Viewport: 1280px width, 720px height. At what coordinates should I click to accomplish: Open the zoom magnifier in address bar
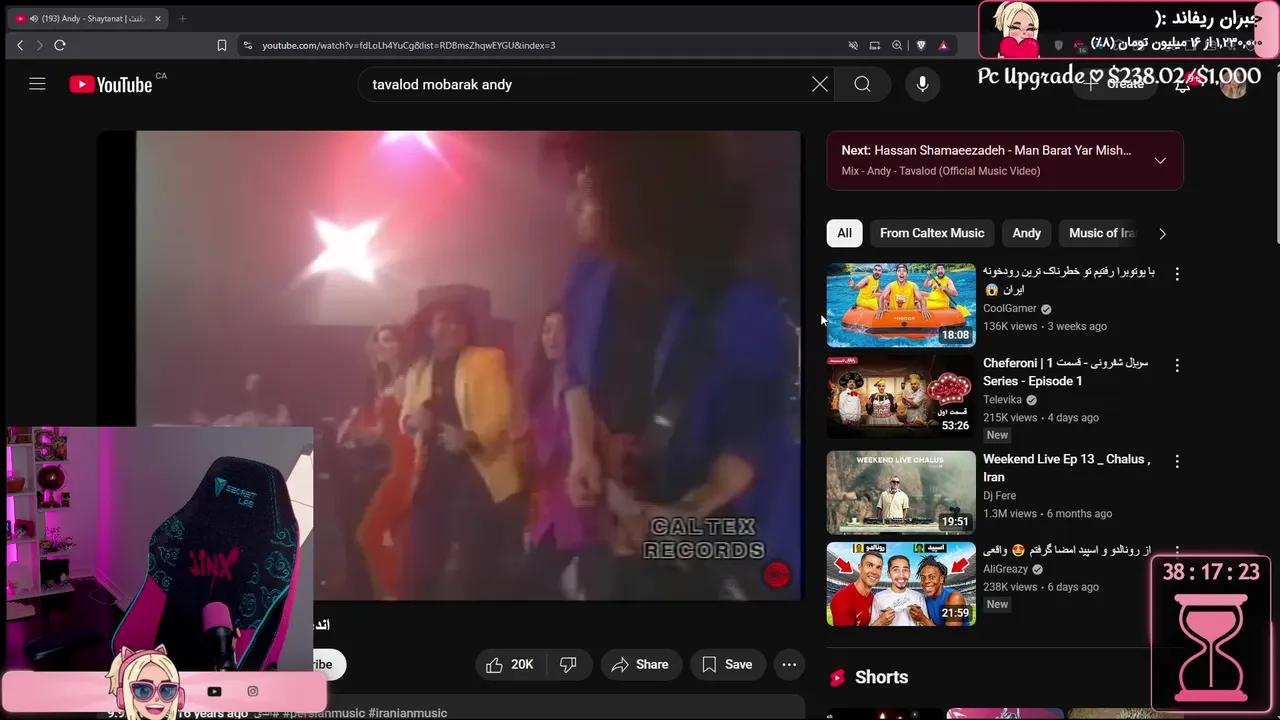pos(897,45)
